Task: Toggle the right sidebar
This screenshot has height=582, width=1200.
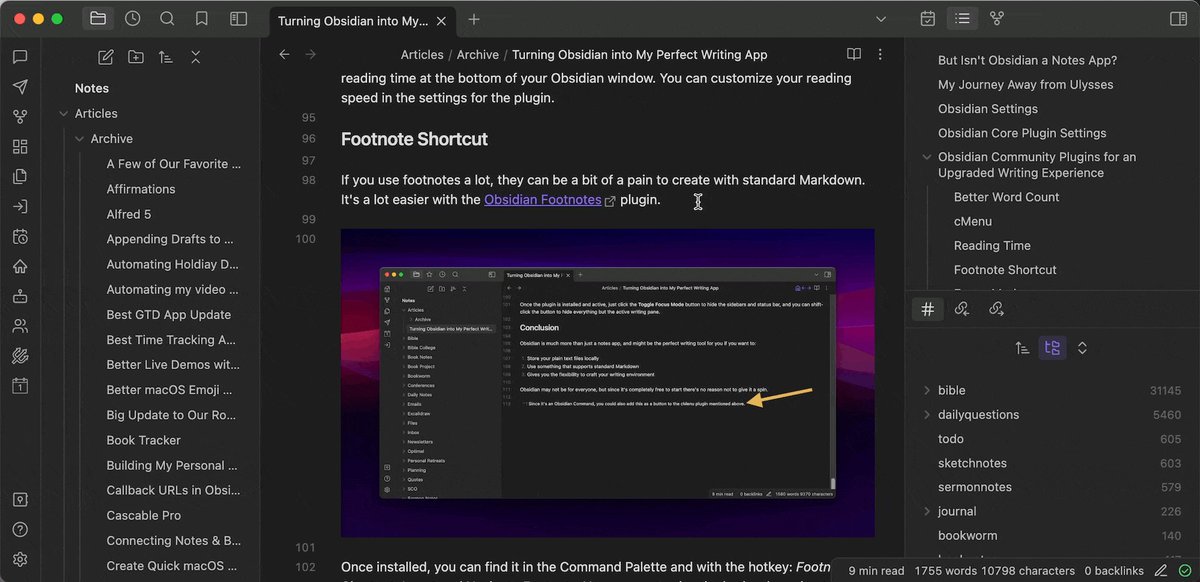Action: click(1177, 18)
